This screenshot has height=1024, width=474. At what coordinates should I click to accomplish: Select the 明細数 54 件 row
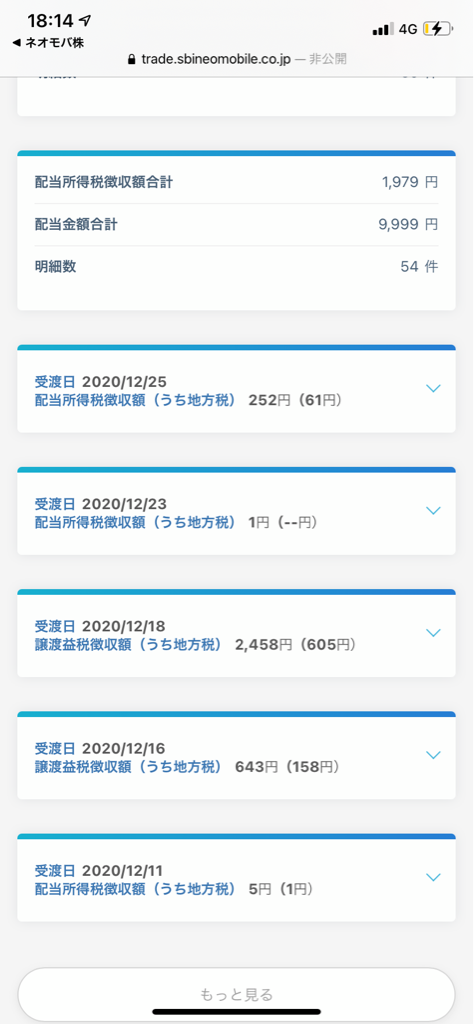[236, 266]
